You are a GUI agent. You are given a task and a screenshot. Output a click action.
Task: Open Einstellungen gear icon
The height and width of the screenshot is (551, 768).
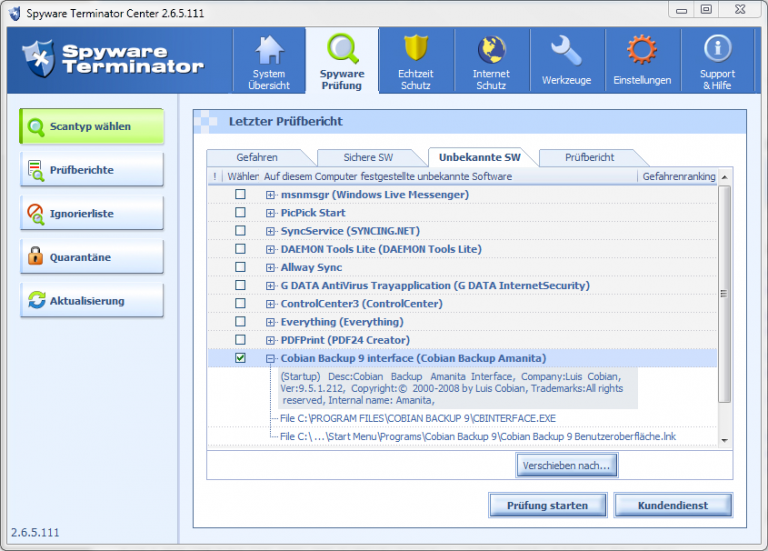642,50
